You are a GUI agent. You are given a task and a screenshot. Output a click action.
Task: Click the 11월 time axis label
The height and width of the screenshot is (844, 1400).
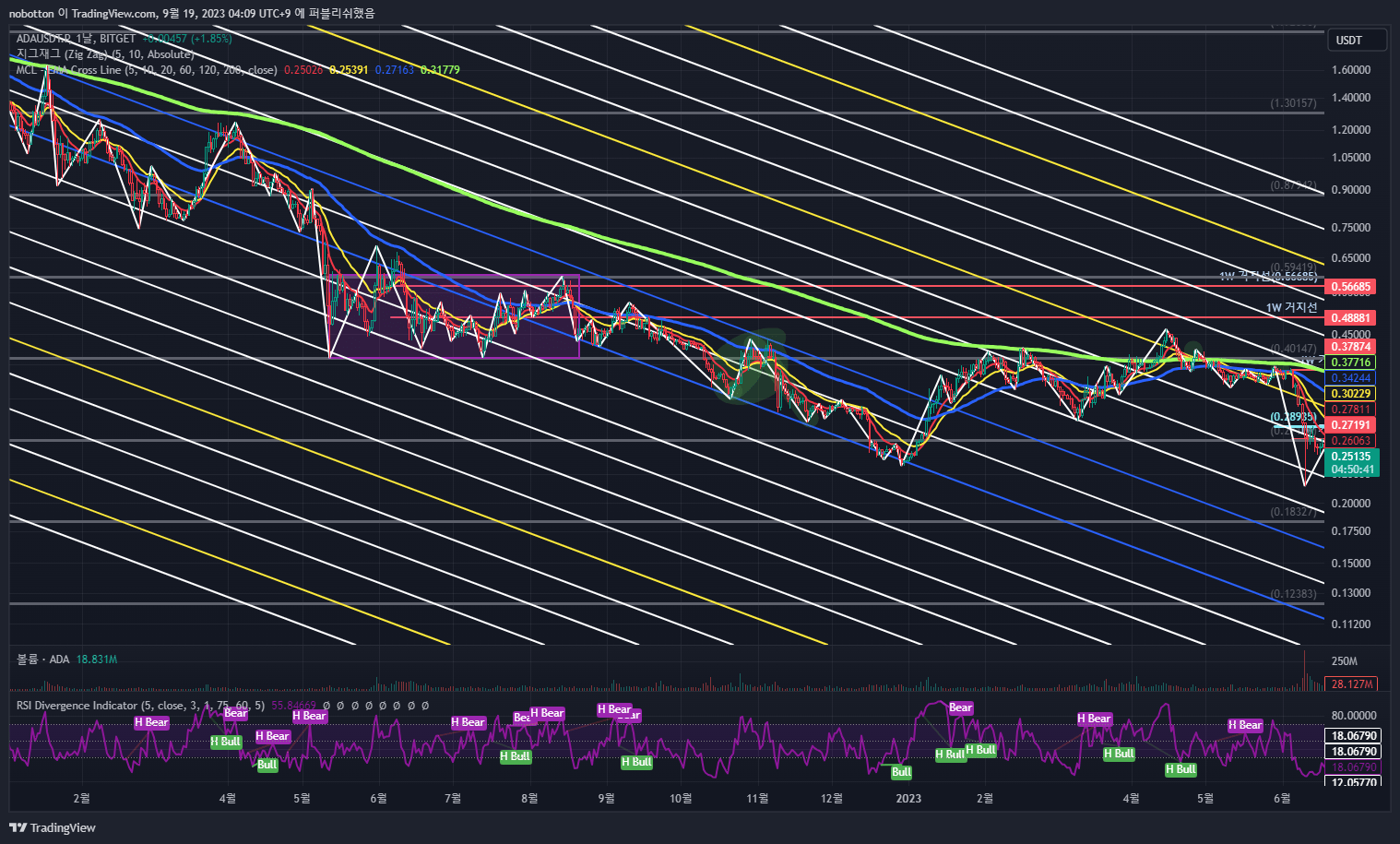pyautogui.click(x=757, y=799)
